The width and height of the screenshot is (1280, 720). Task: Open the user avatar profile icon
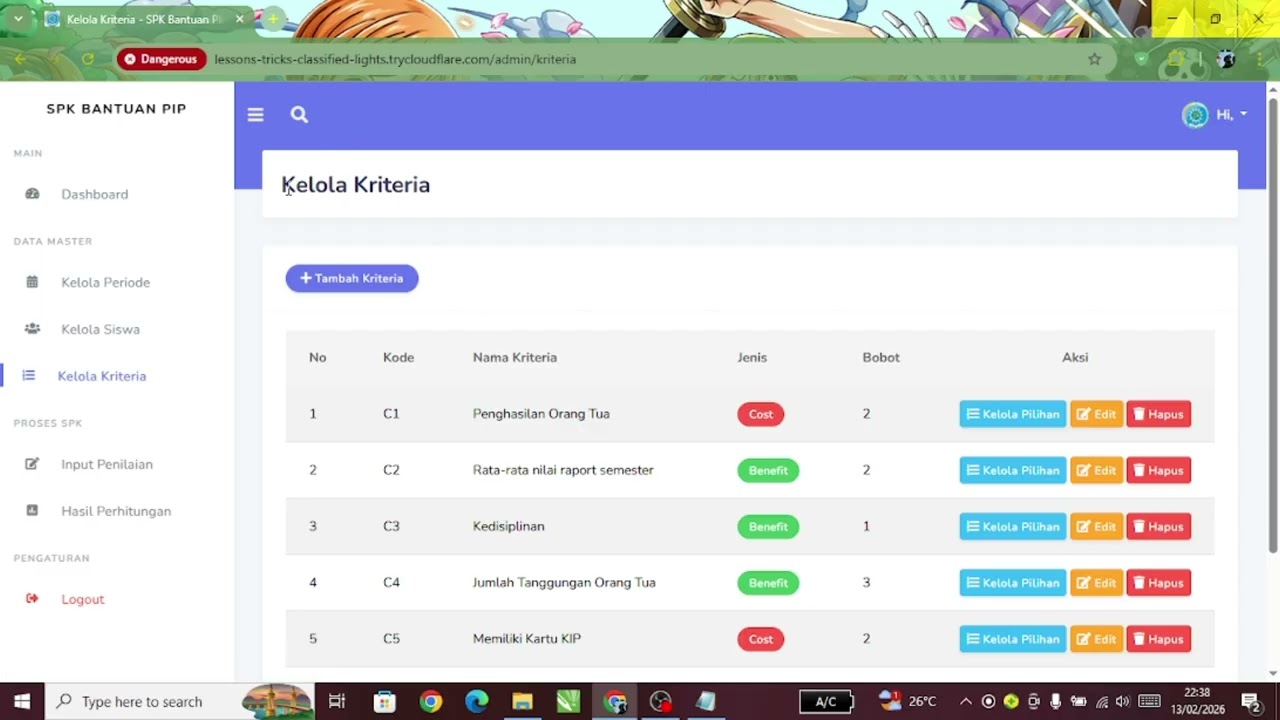pos(1195,115)
